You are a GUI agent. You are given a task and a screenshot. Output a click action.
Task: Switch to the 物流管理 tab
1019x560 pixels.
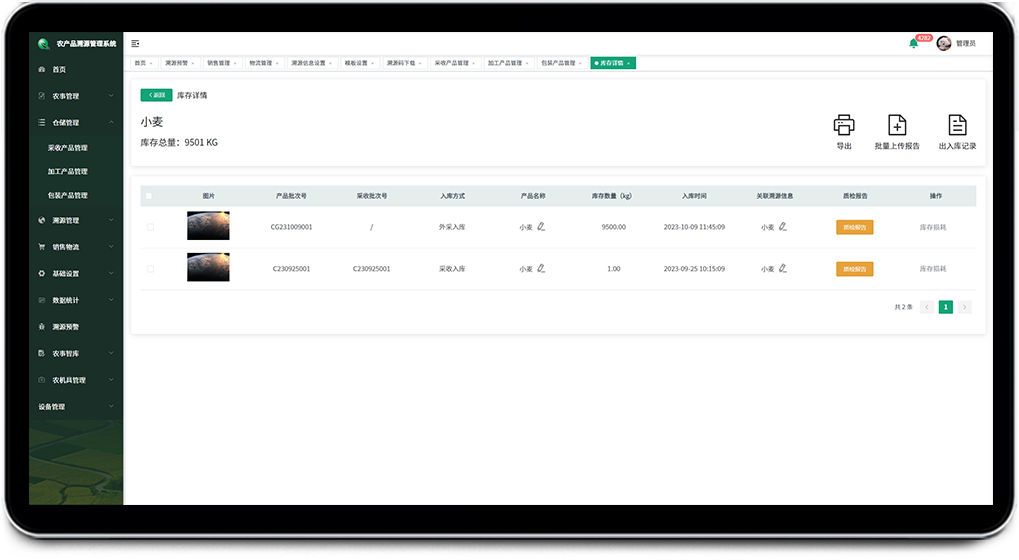[264, 63]
